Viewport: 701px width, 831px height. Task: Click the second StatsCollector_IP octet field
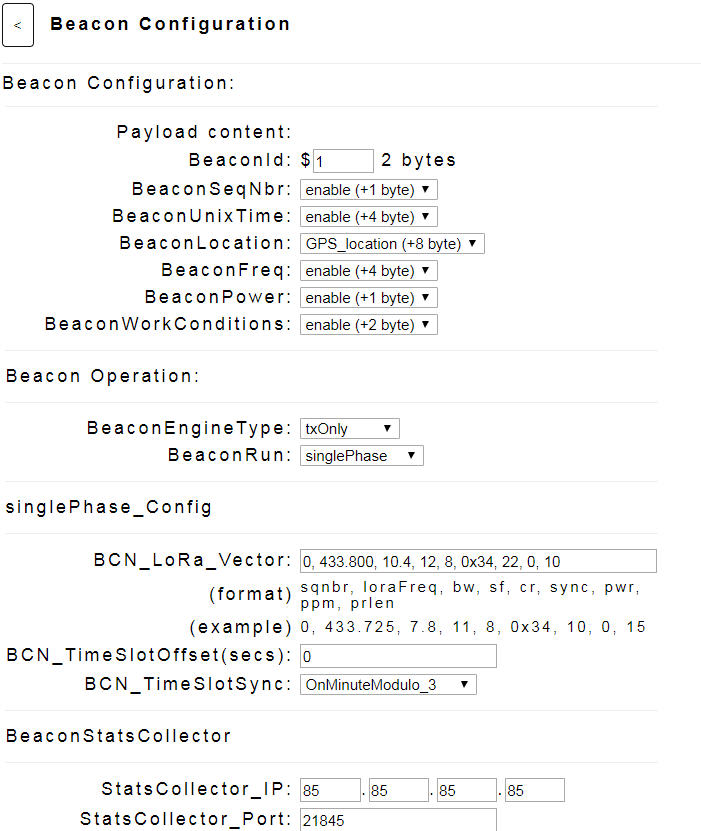point(398,790)
